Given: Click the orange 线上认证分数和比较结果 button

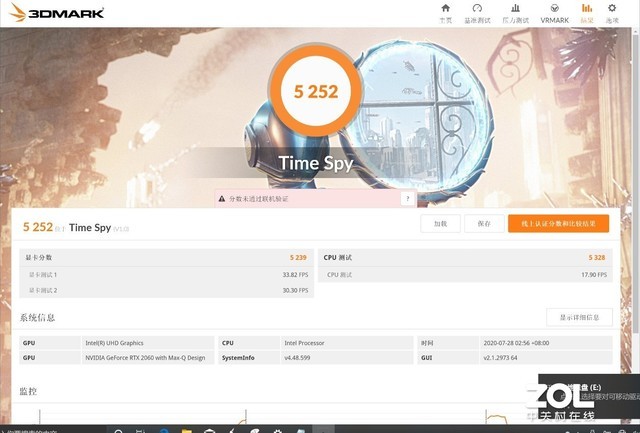Looking at the screenshot, I should coord(558,224).
